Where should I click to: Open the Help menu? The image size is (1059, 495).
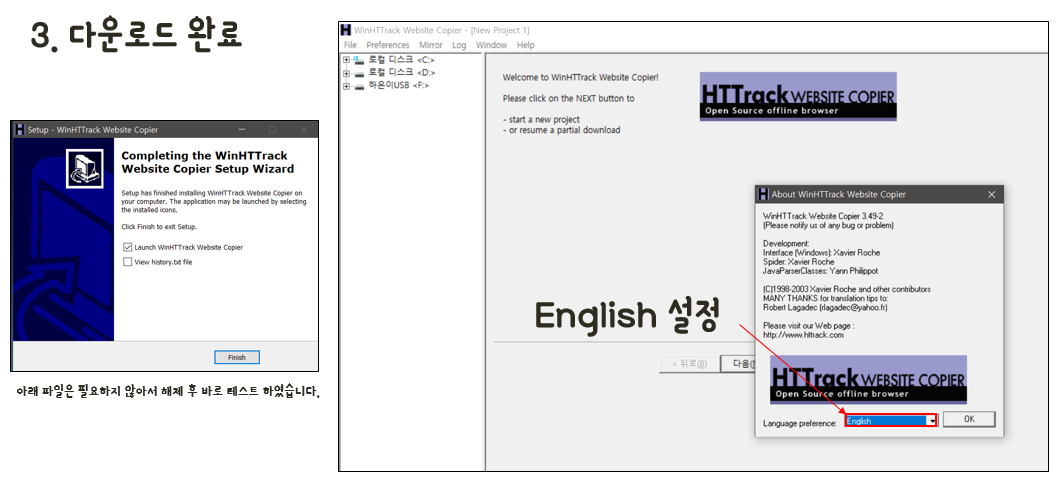point(525,45)
